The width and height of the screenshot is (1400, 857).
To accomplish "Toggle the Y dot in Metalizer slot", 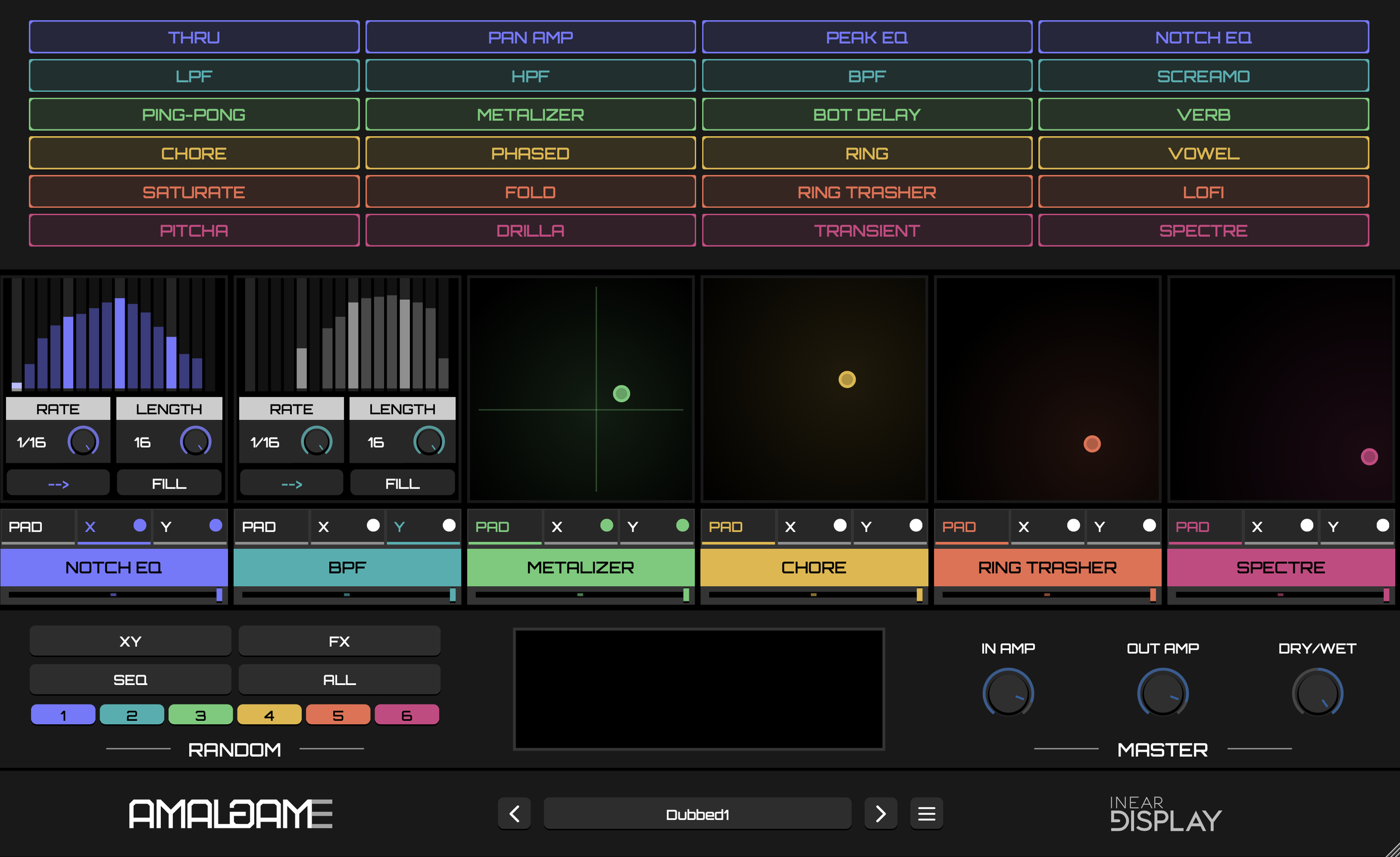I will [683, 525].
